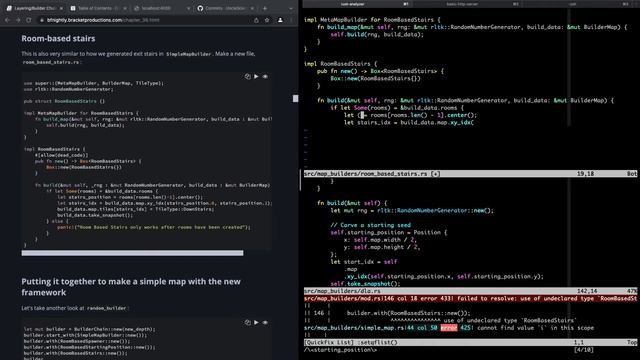This screenshot has height=360, width=640.
Task: Switch to the GitHub Commits tab
Action: tap(225, 8)
